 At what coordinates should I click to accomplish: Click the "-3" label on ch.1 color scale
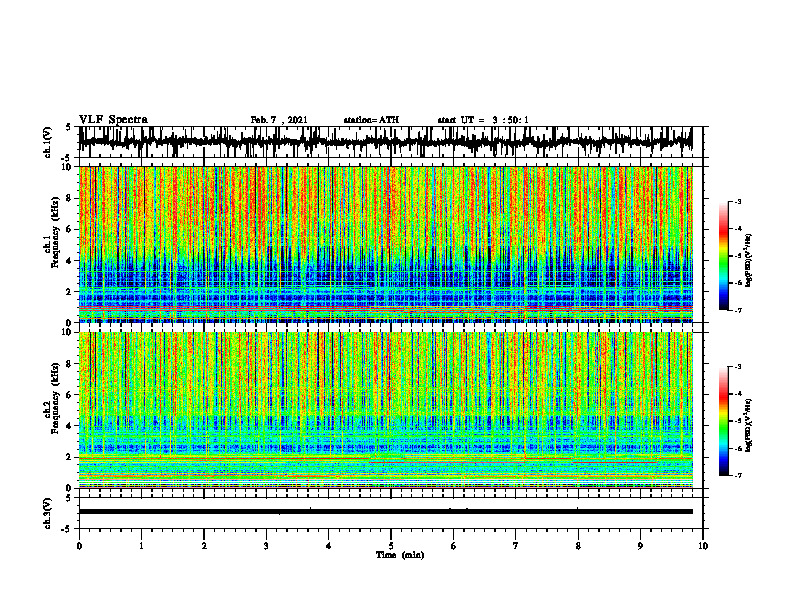(738, 201)
